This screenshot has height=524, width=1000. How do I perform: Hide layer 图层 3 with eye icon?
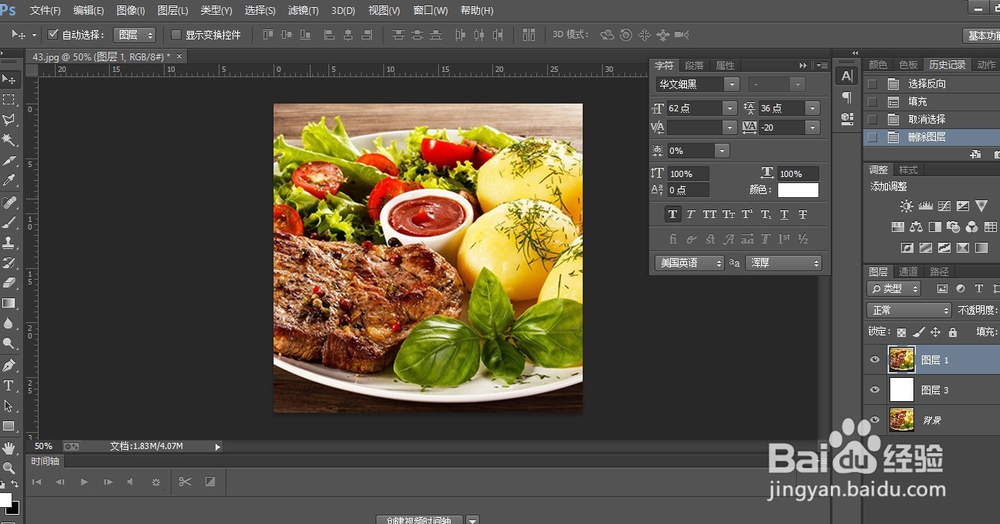click(x=875, y=389)
